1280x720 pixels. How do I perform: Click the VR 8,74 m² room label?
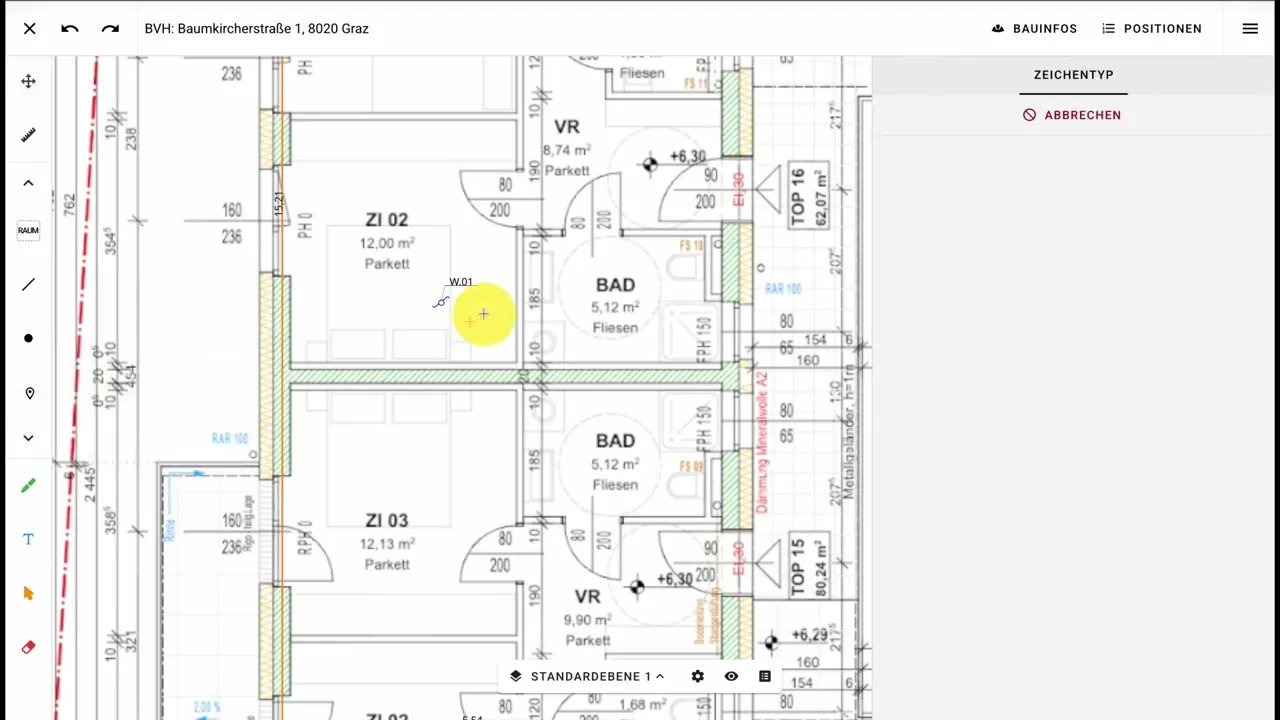click(x=567, y=147)
